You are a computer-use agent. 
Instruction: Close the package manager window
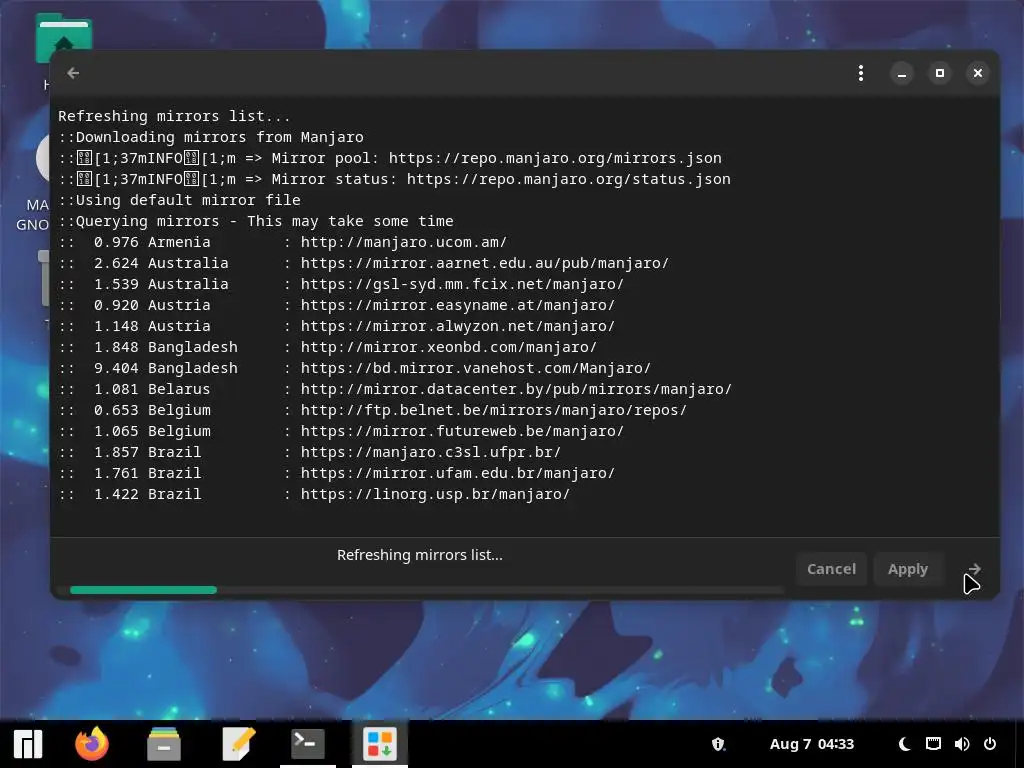click(978, 73)
